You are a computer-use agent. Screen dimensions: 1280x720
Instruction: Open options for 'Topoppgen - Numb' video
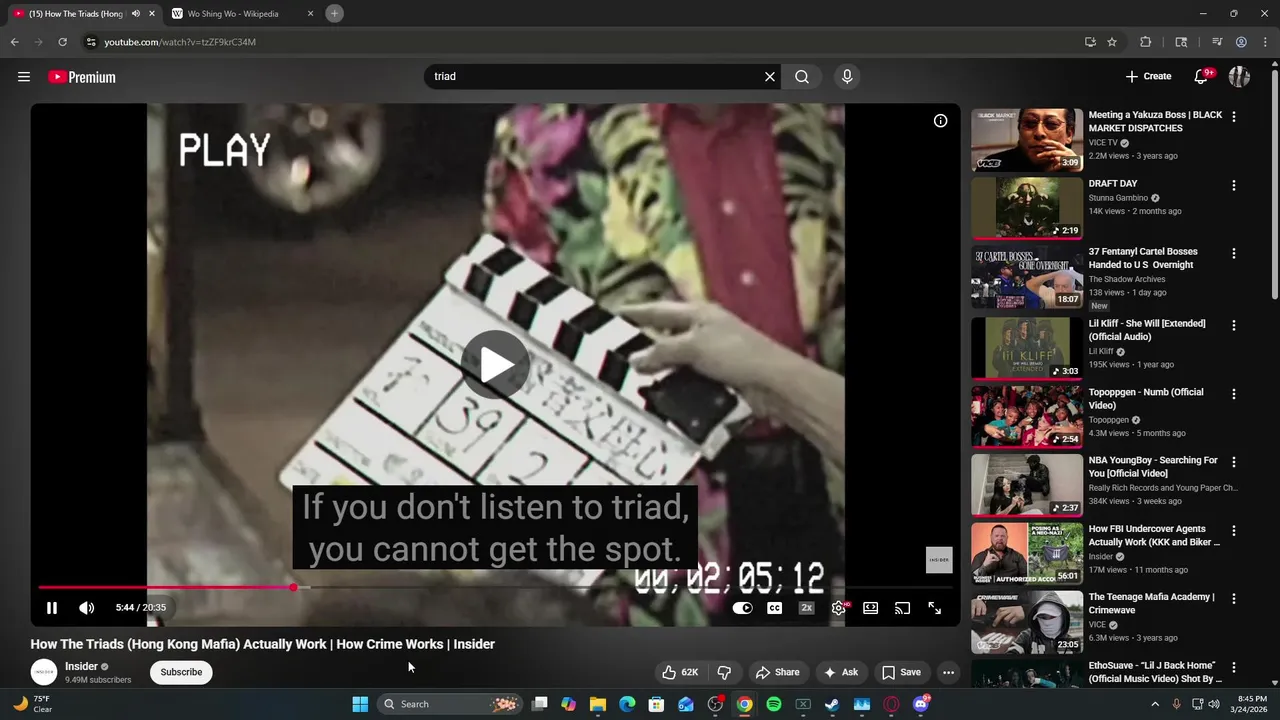(1233, 394)
